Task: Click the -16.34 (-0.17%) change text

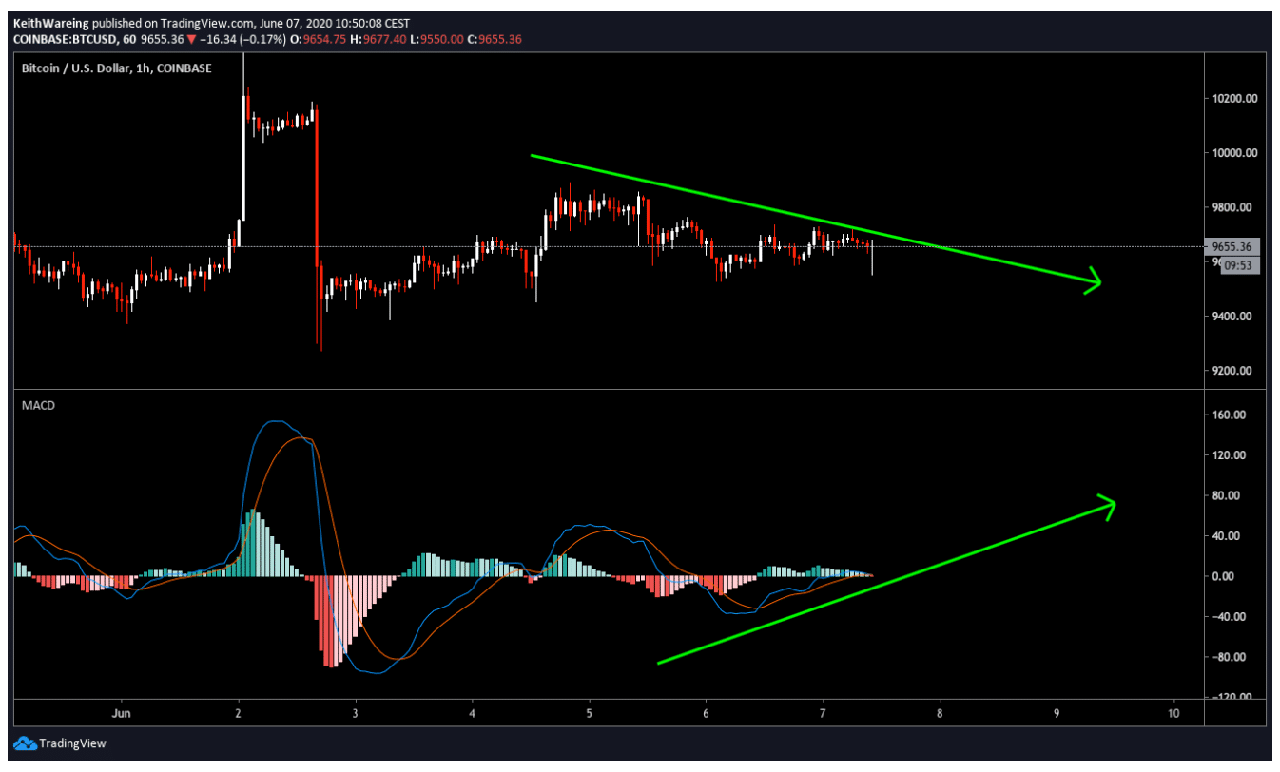Action: 243,39
